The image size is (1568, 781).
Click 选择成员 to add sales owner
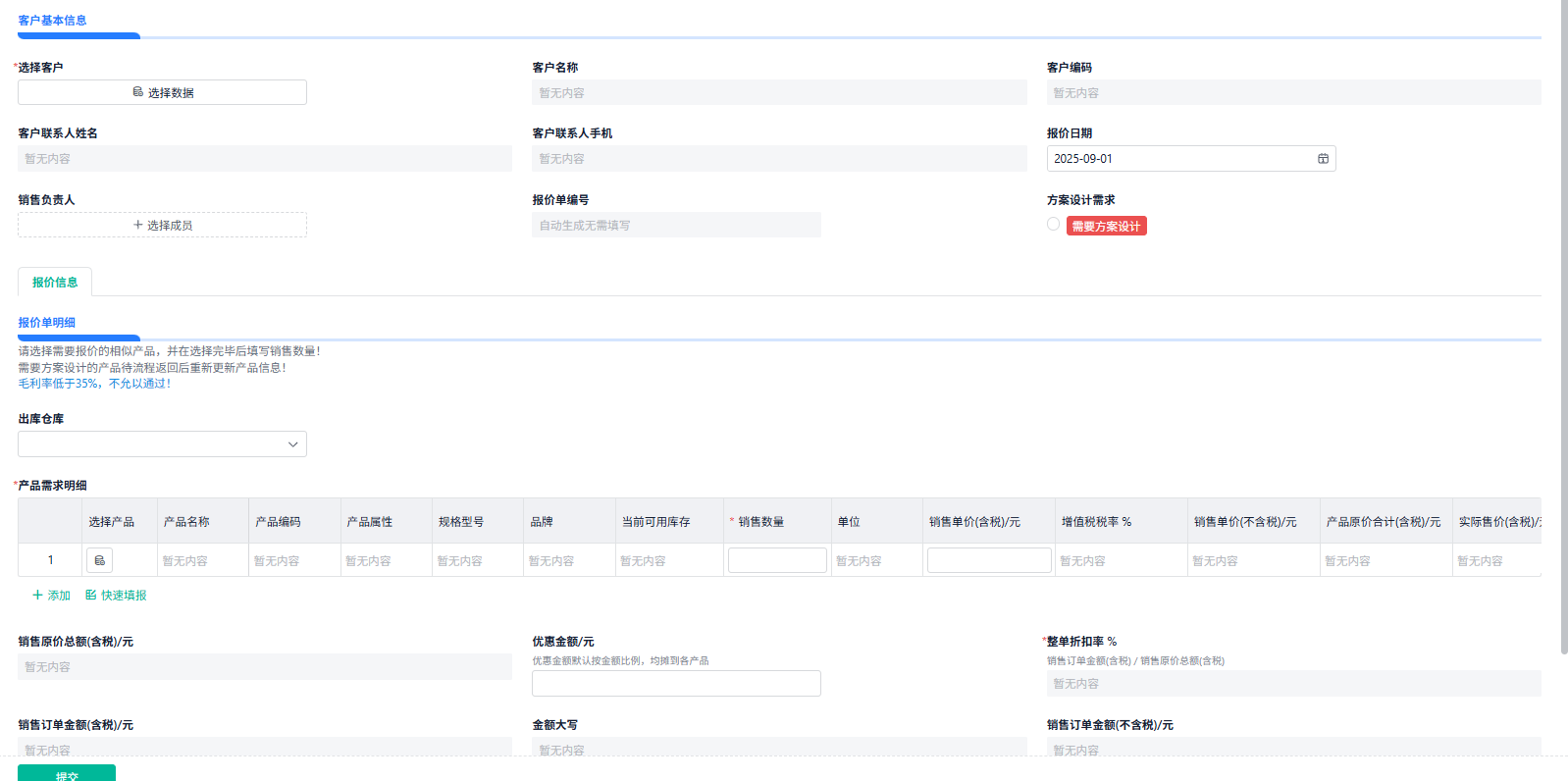[x=162, y=225]
